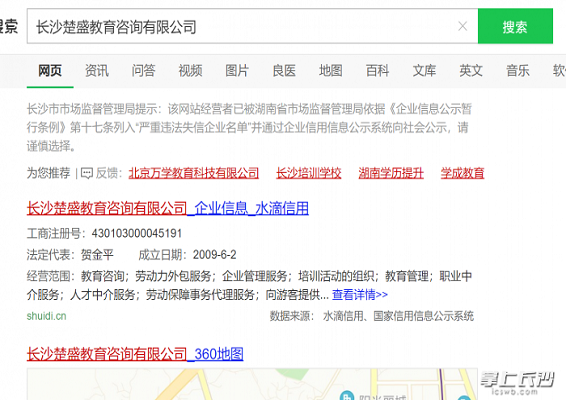The width and height of the screenshot is (566, 400).
Task: Open recommended link 长沙培训学校
Action: pos(309,173)
